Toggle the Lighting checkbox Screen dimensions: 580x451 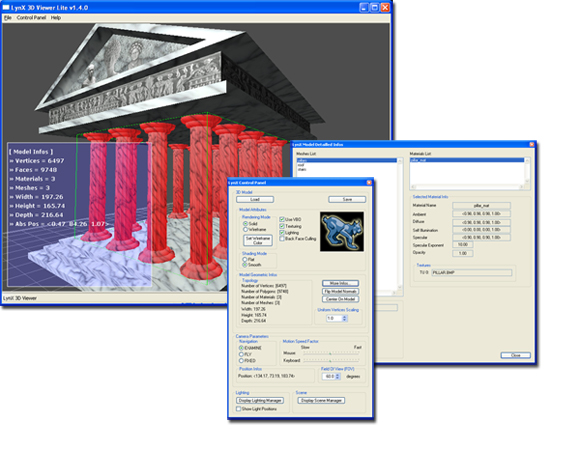[282, 233]
